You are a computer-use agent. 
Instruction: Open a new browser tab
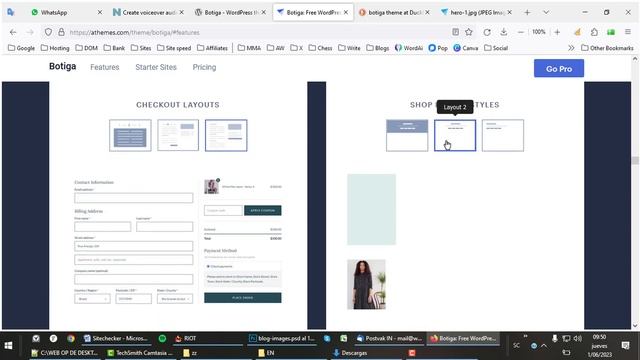point(527,12)
